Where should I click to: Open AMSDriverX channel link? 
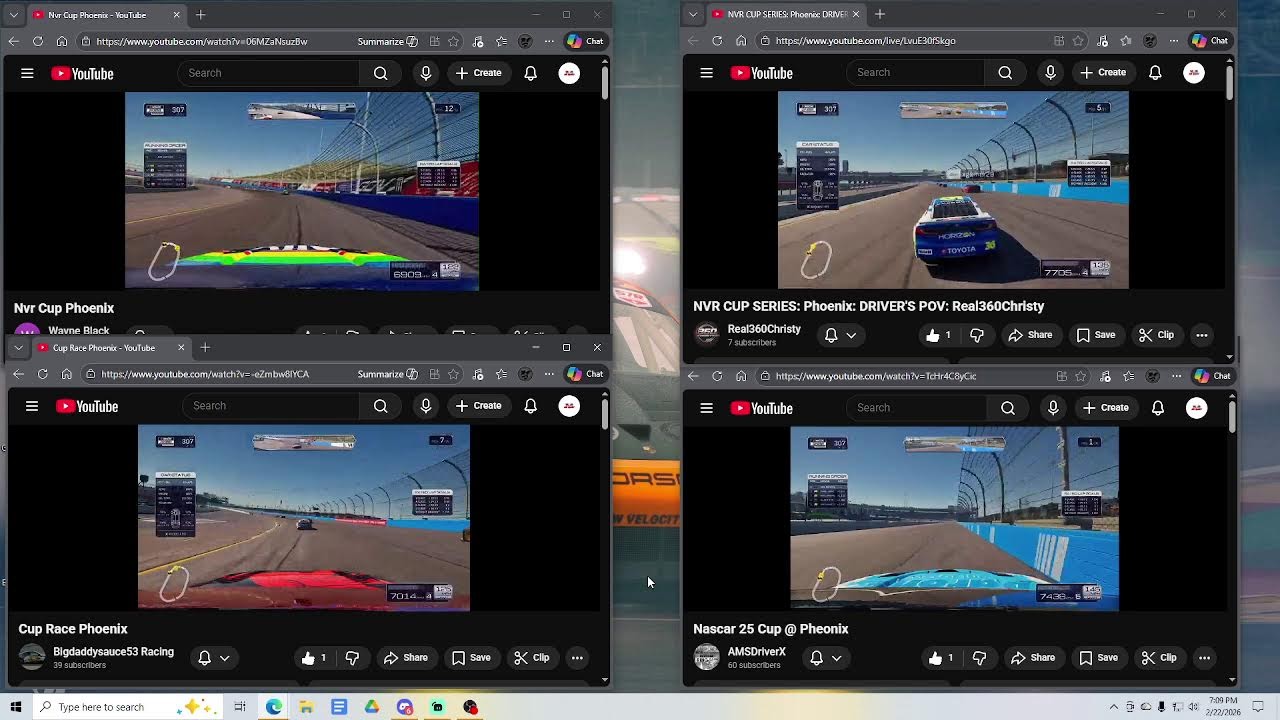click(757, 652)
